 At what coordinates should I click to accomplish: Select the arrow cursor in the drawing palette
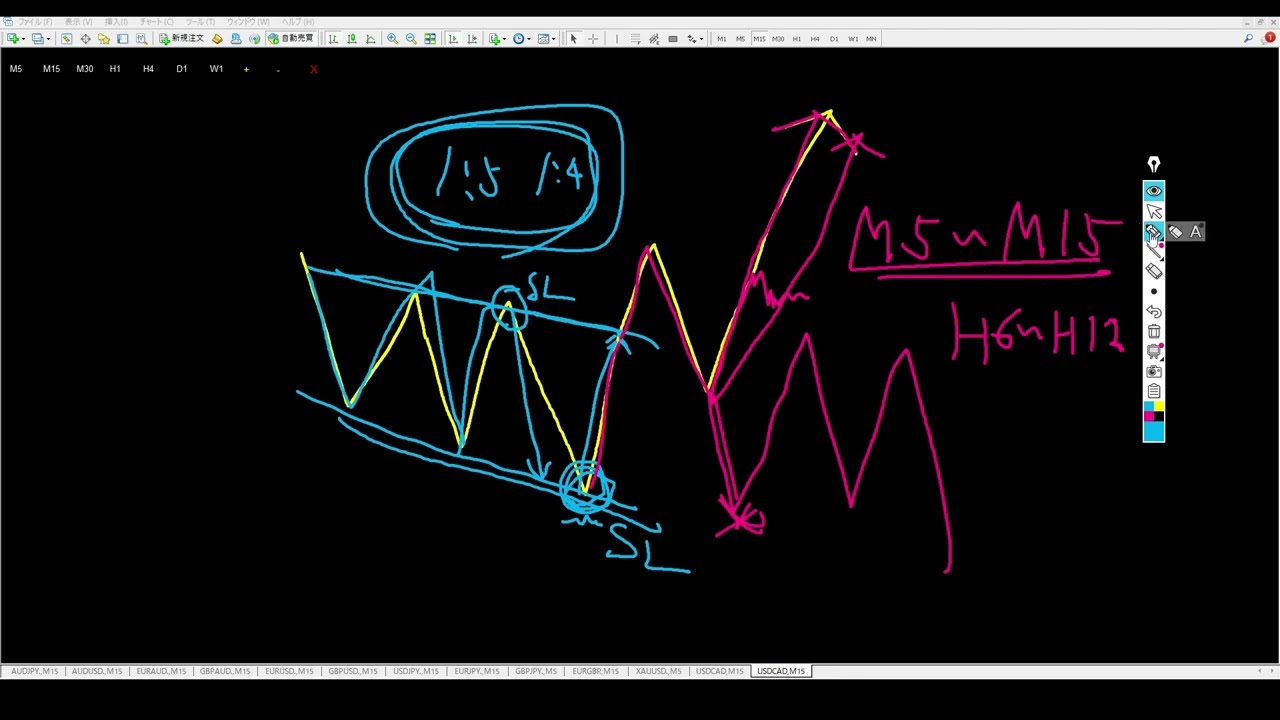[1154, 211]
